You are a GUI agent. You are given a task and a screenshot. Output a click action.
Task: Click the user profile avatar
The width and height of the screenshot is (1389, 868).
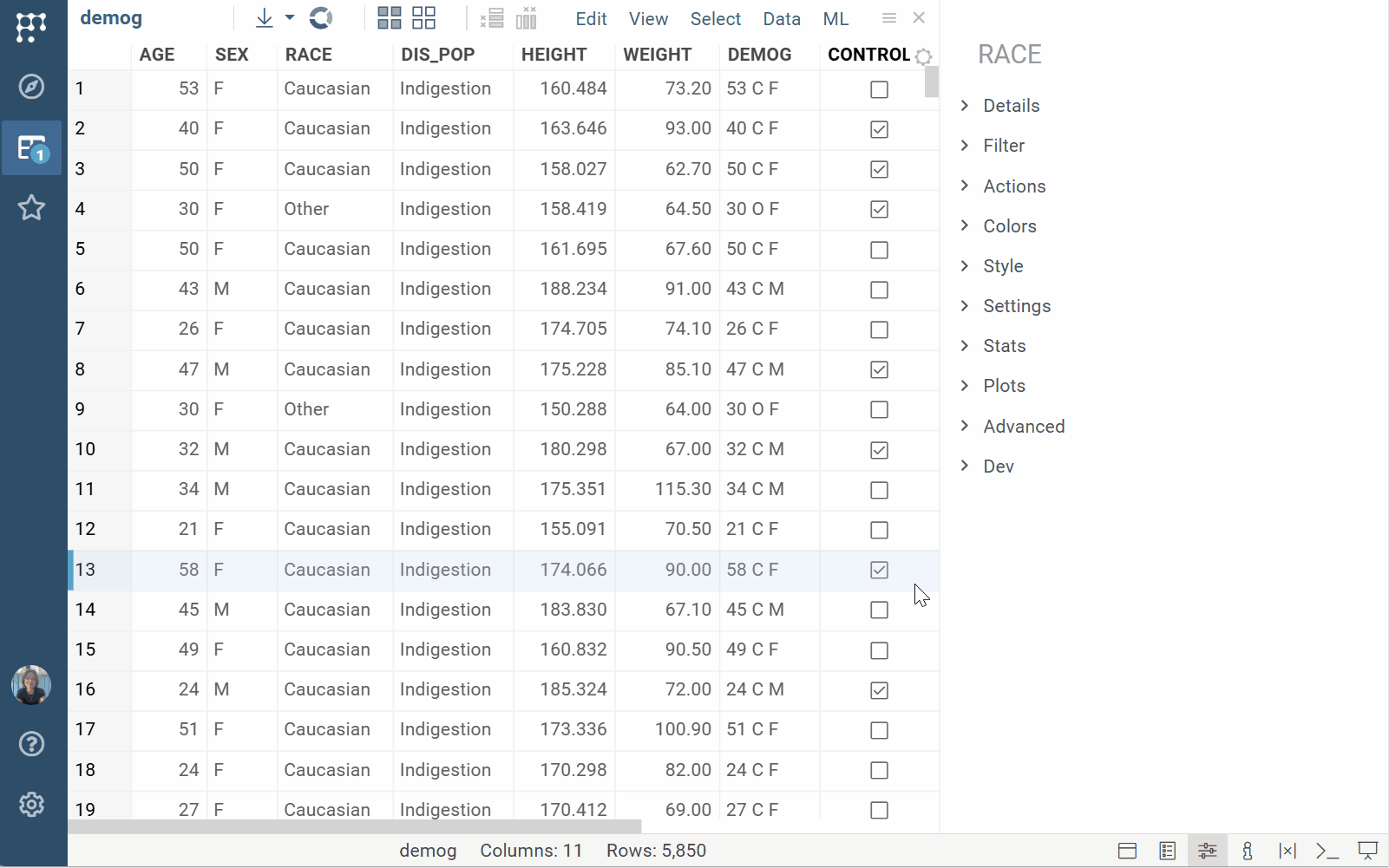tap(31, 685)
